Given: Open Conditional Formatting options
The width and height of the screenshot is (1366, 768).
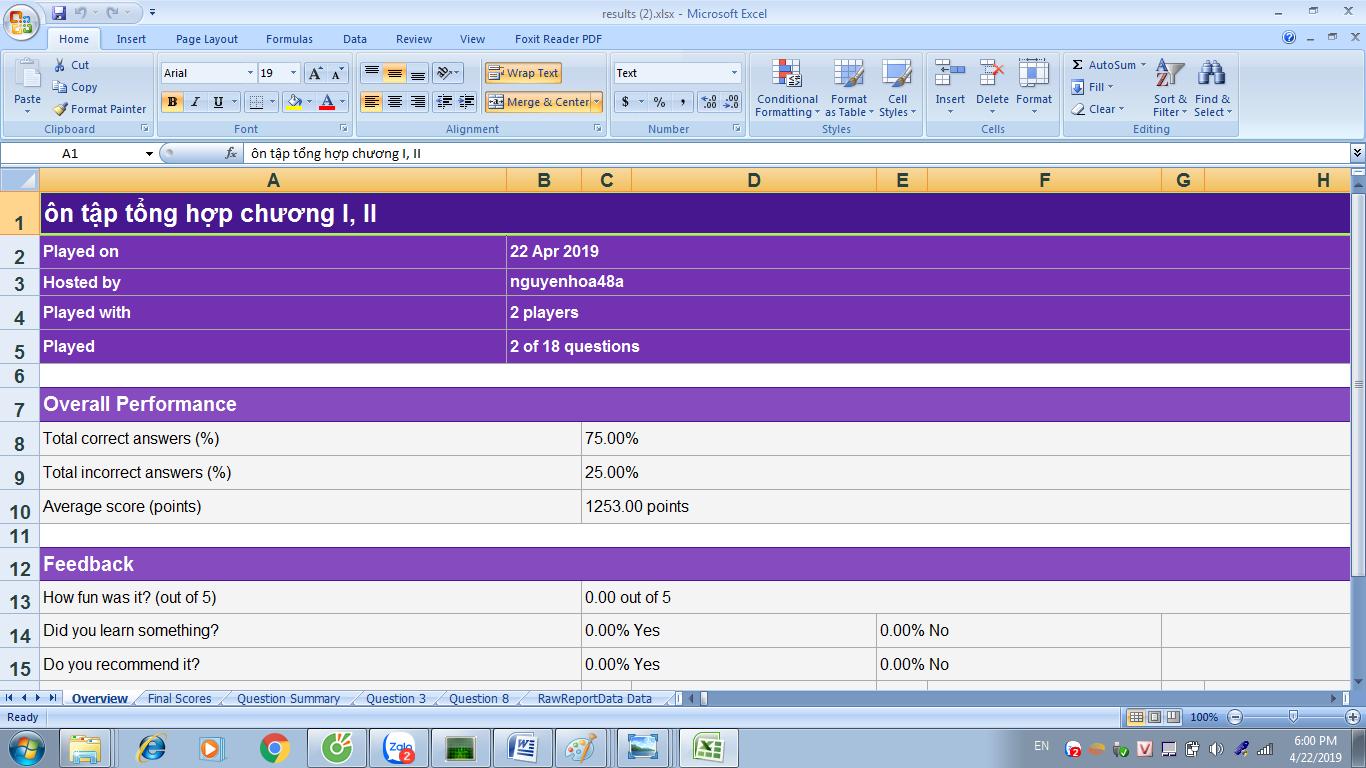Looking at the screenshot, I should [x=787, y=88].
